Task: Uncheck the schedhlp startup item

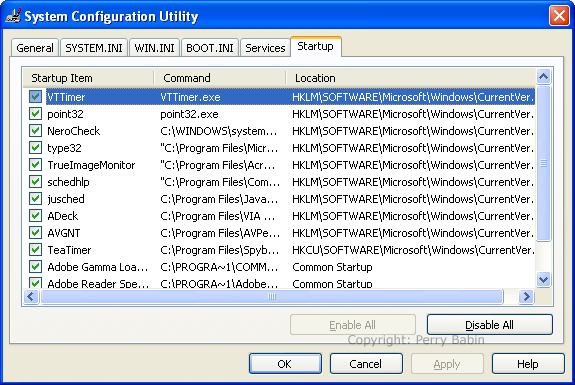Action: [x=35, y=182]
